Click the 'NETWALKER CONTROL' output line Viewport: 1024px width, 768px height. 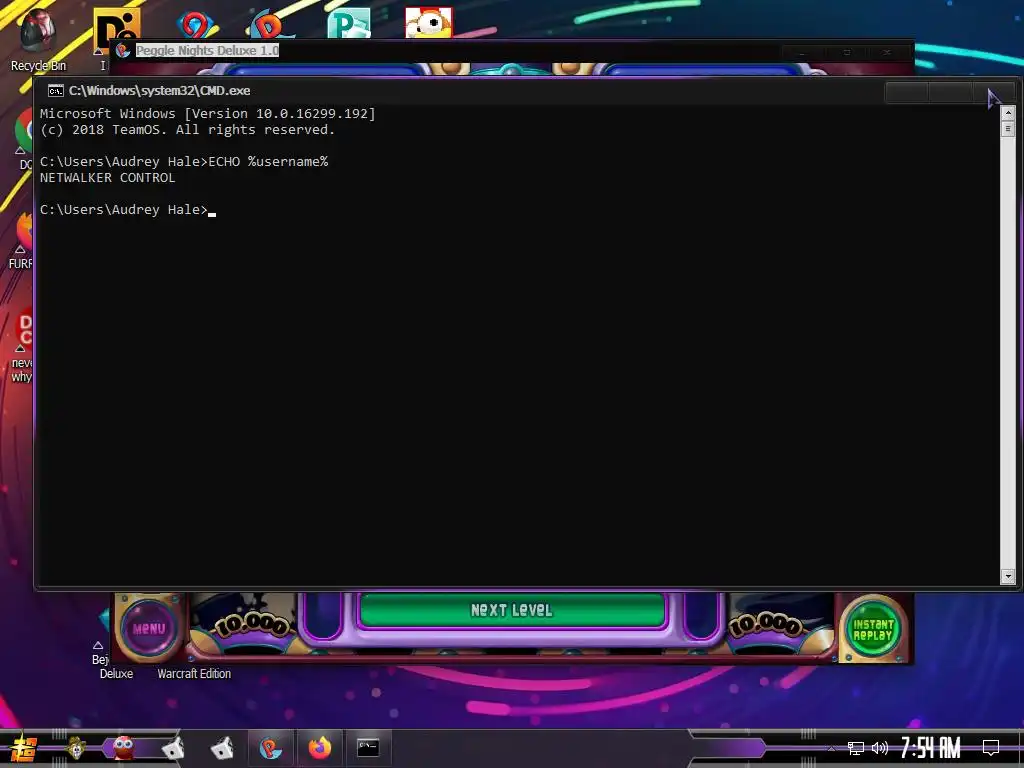(x=107, y=178)
